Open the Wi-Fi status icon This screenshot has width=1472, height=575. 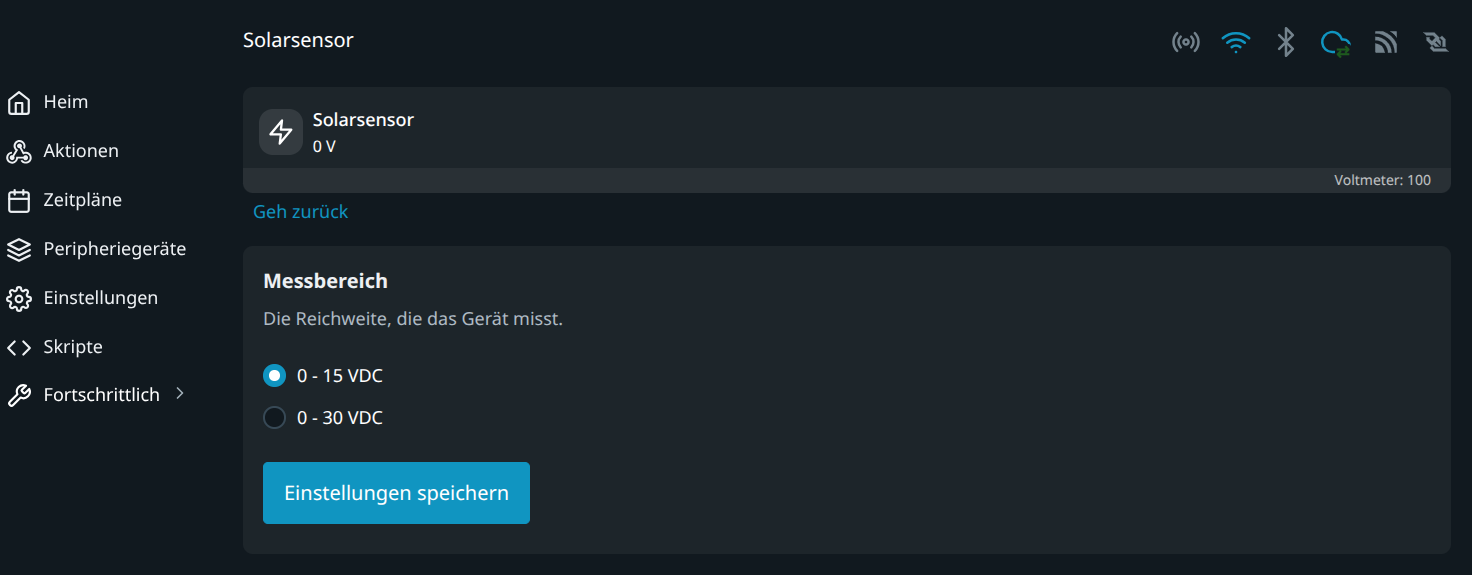tap(1236, 42)
